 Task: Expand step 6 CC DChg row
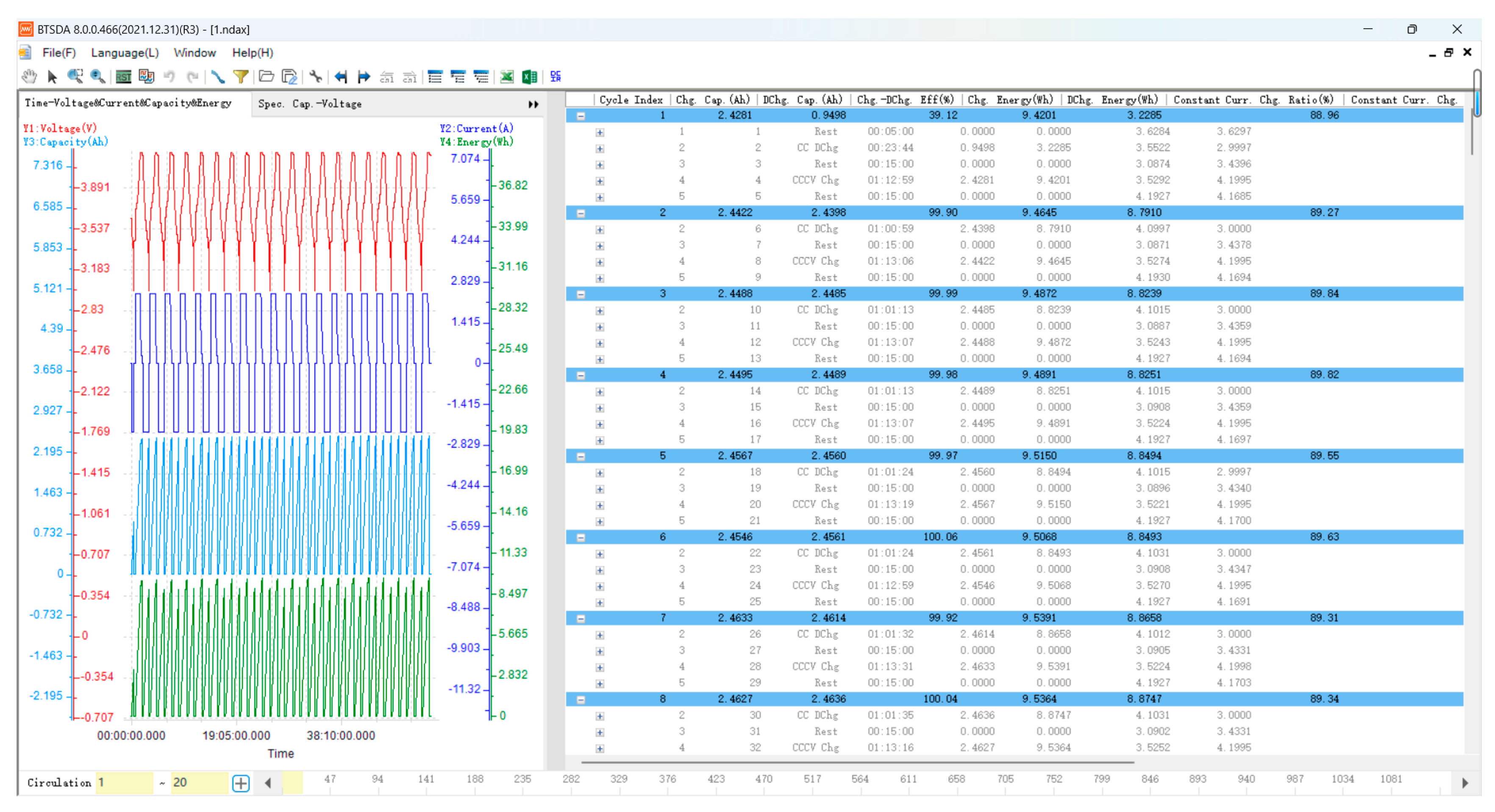click(x=600, y=230)
